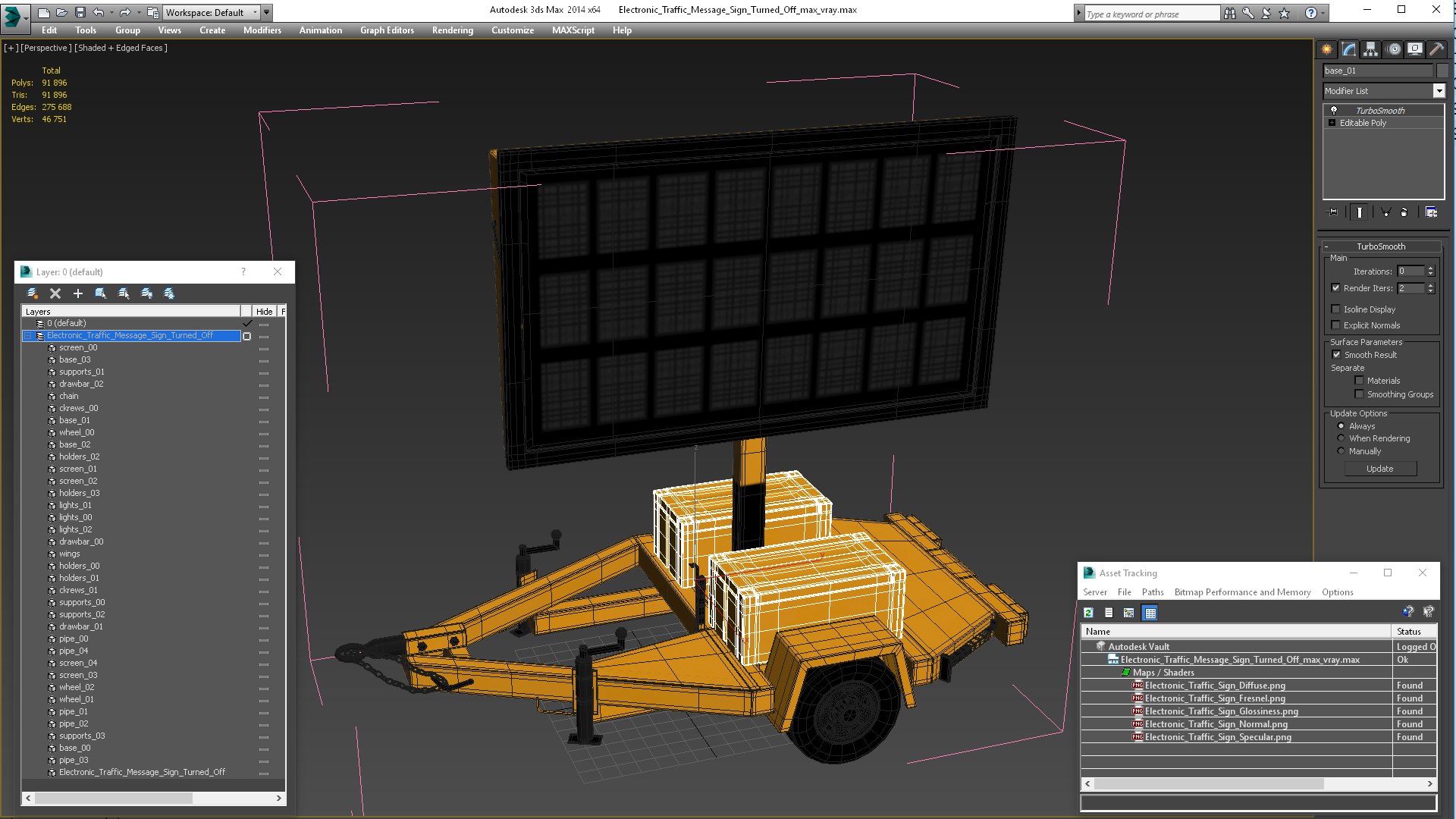Click the pin stack icon
Screen dimensions: 1456x819
point(1333,212)
